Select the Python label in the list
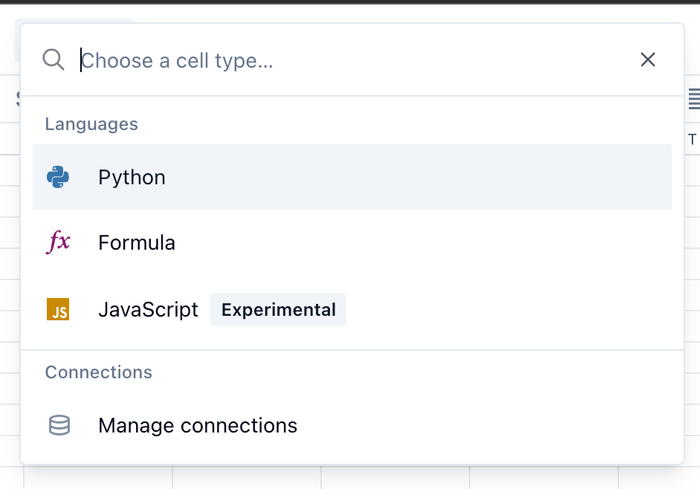This screenshot has height=489, width=700. [132, 177]
